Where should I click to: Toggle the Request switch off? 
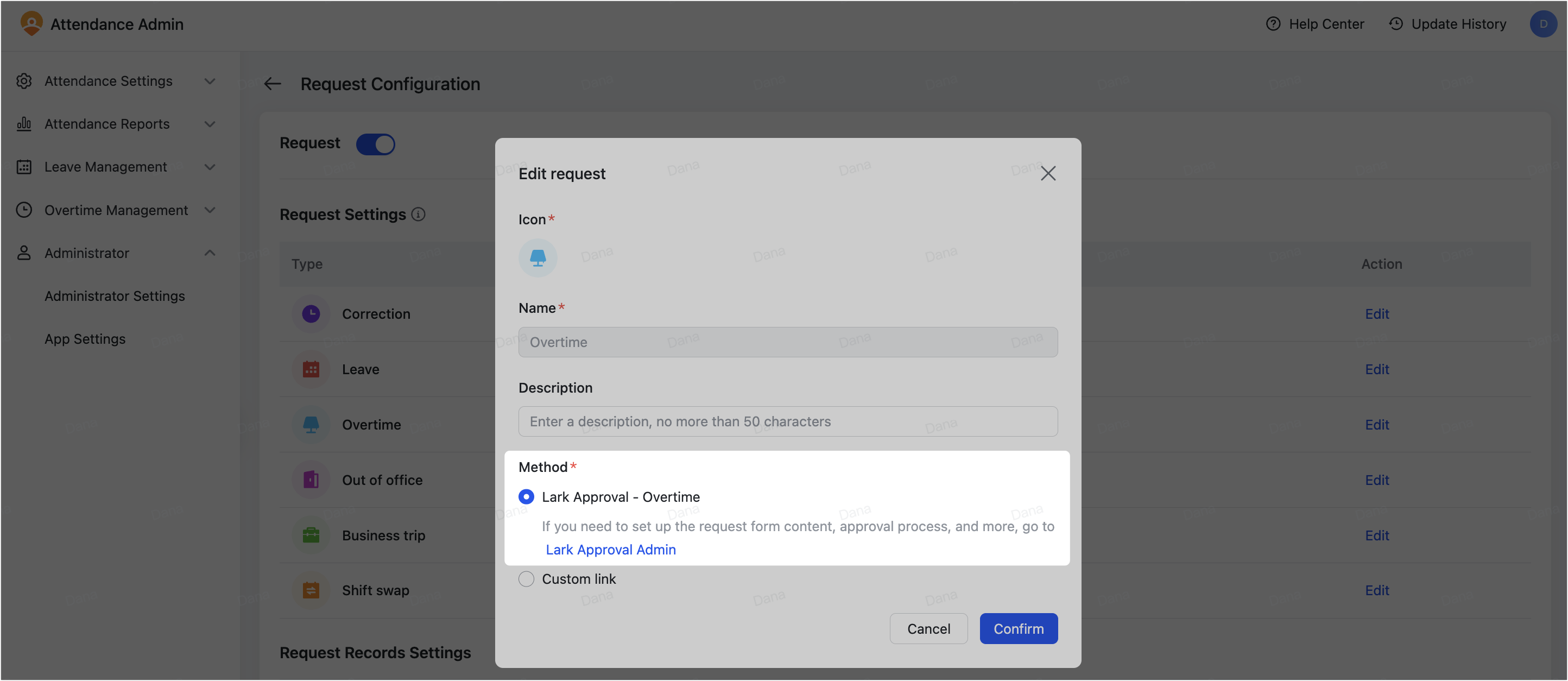coord(376,144)
